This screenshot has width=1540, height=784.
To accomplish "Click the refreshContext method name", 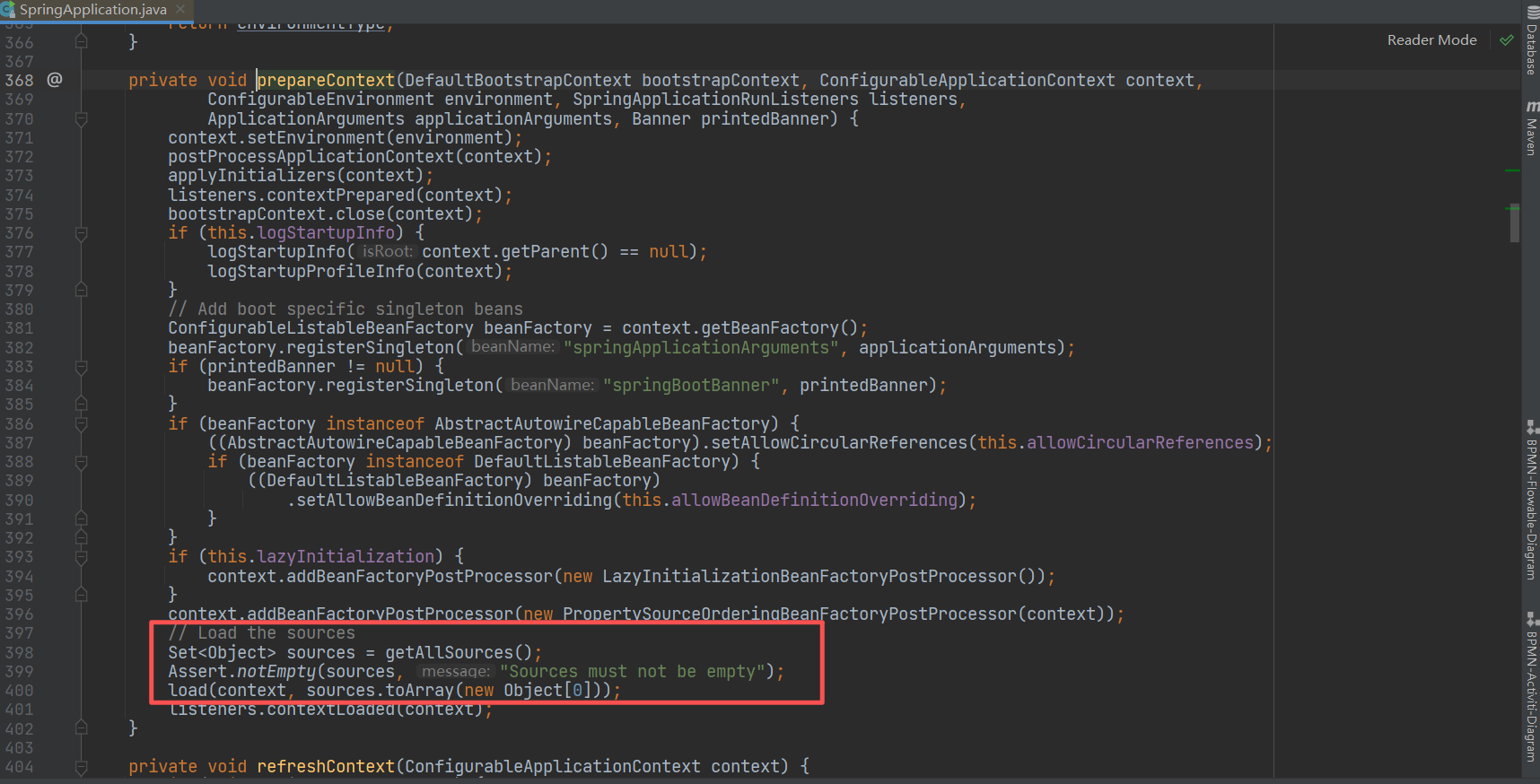I will click(x=326, y=767).
